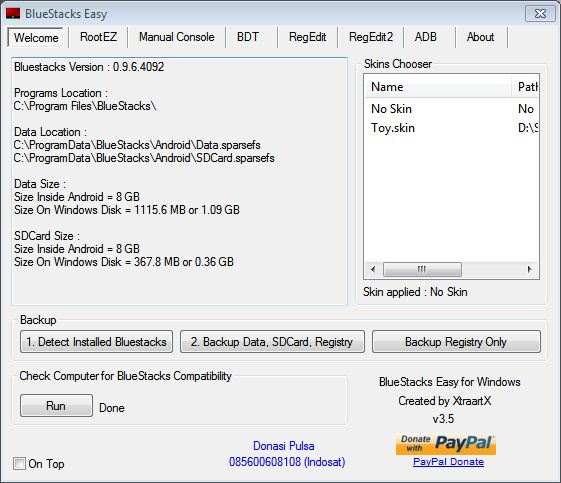Click the Donate with PayPal image
This screenshot has width=561, height=483.
446,444
